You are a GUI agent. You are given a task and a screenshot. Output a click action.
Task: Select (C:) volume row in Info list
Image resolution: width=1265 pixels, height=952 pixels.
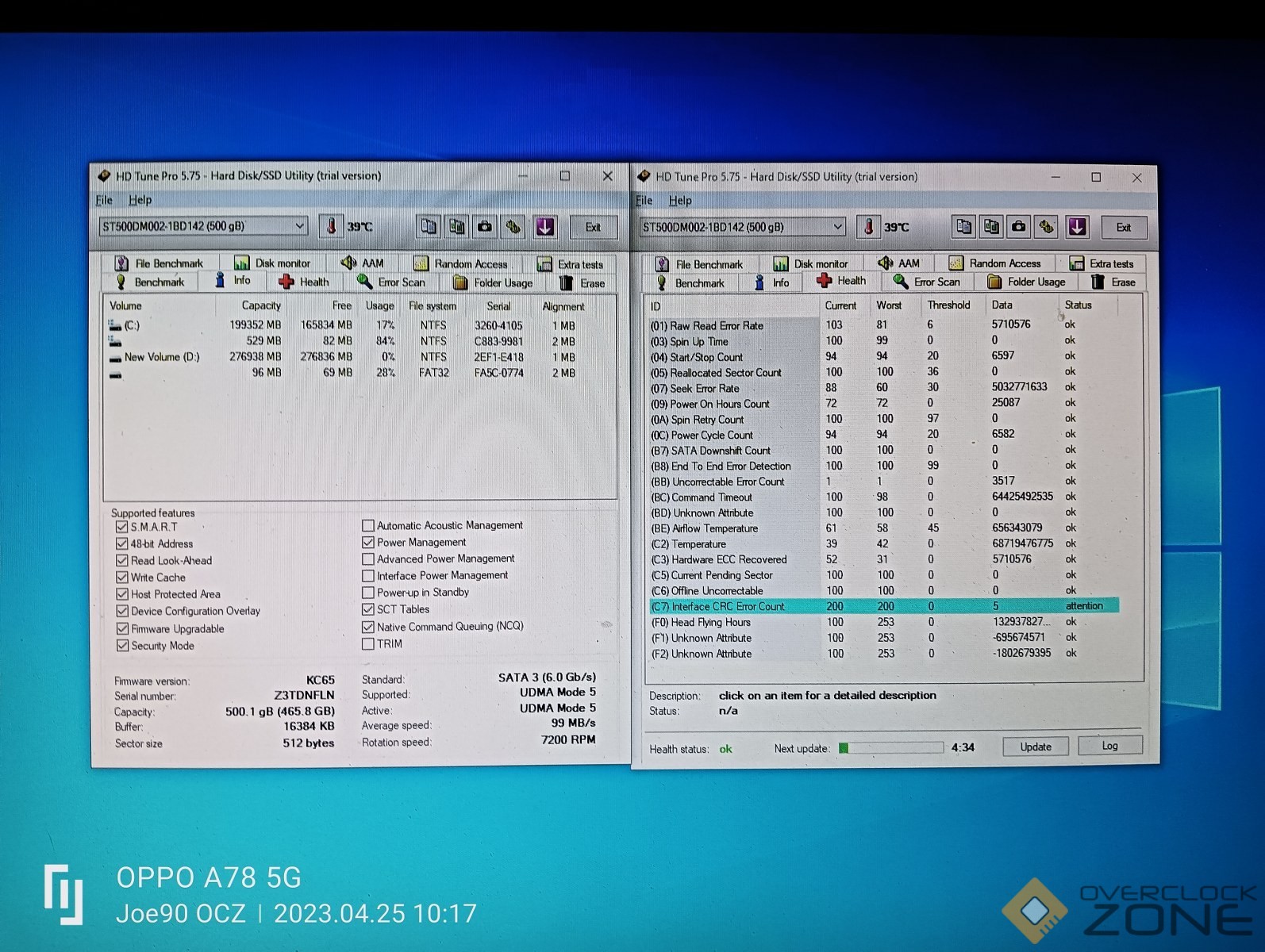pos(360,325)
